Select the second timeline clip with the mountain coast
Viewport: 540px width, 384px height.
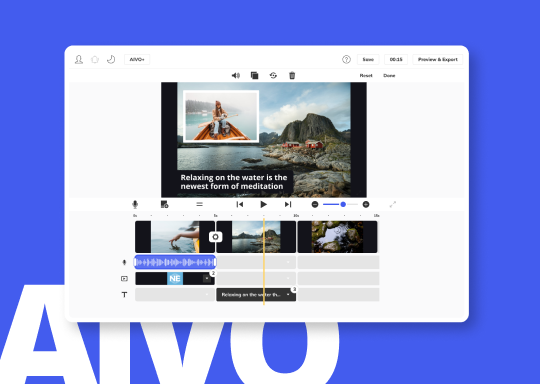[x=256, y=237]
